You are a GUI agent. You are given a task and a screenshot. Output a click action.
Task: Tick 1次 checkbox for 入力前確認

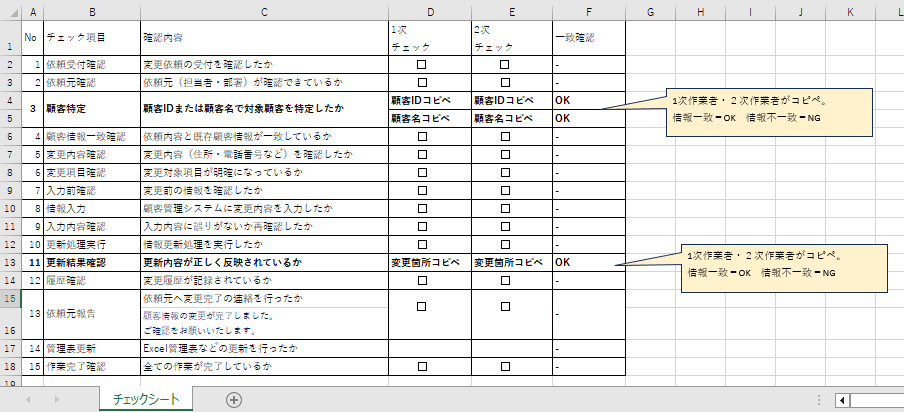pyautogui.click(x=422, y=190)
